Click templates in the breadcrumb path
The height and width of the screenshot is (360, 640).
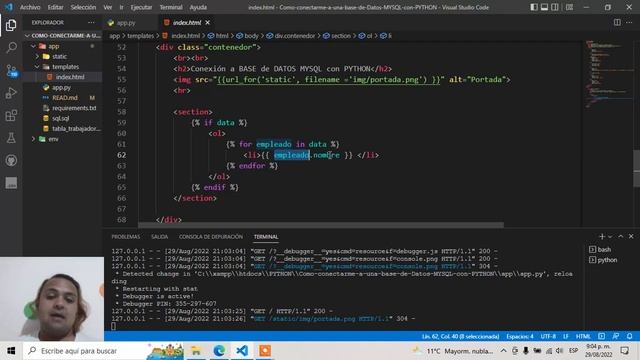[x=140, y=36]
